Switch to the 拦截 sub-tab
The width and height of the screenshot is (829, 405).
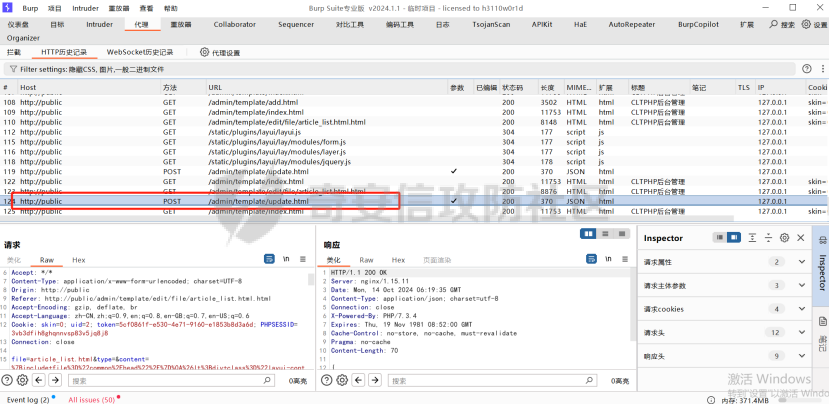(x=14, y=52)
